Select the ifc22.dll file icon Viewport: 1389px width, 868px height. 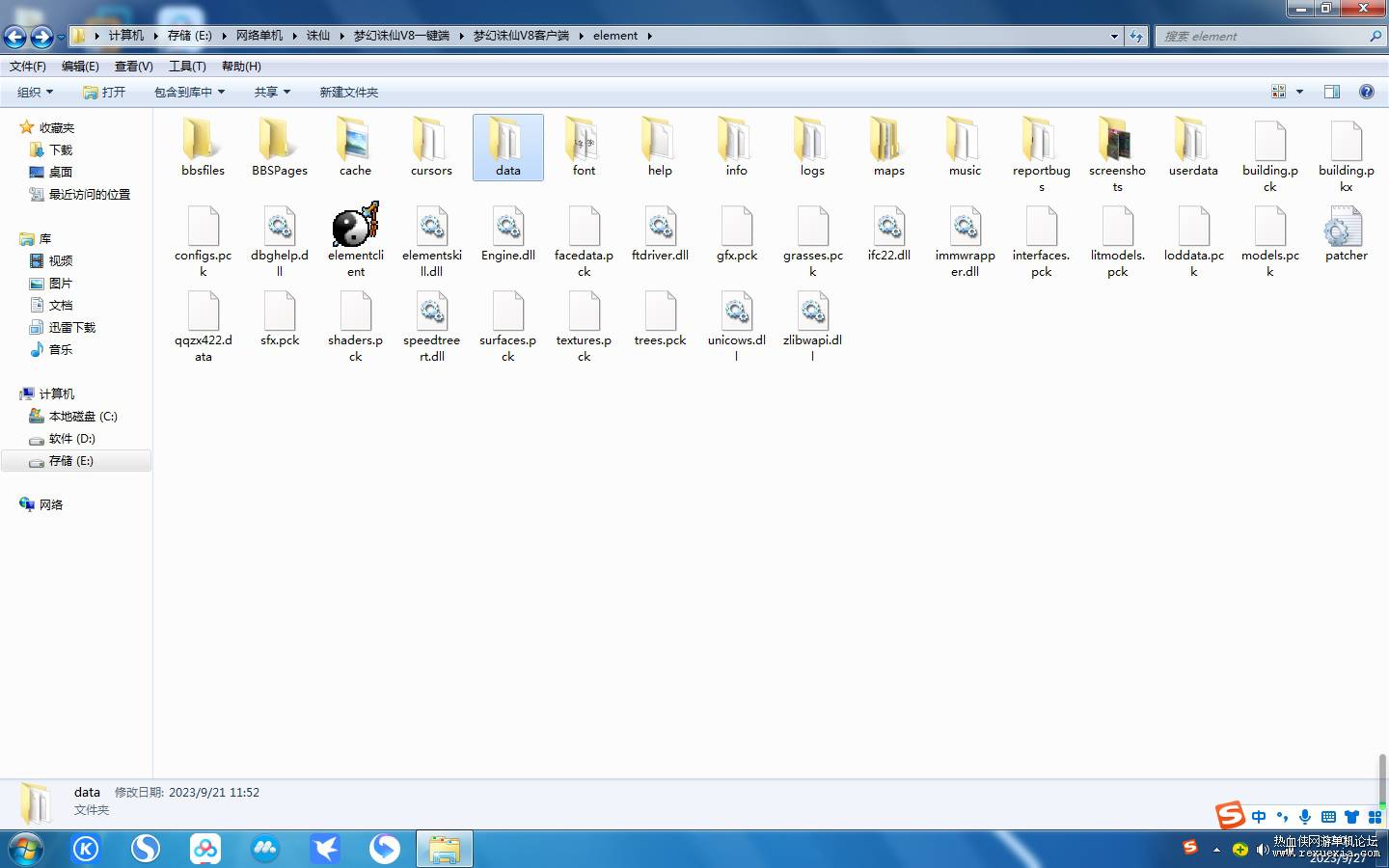coord(888,226)
